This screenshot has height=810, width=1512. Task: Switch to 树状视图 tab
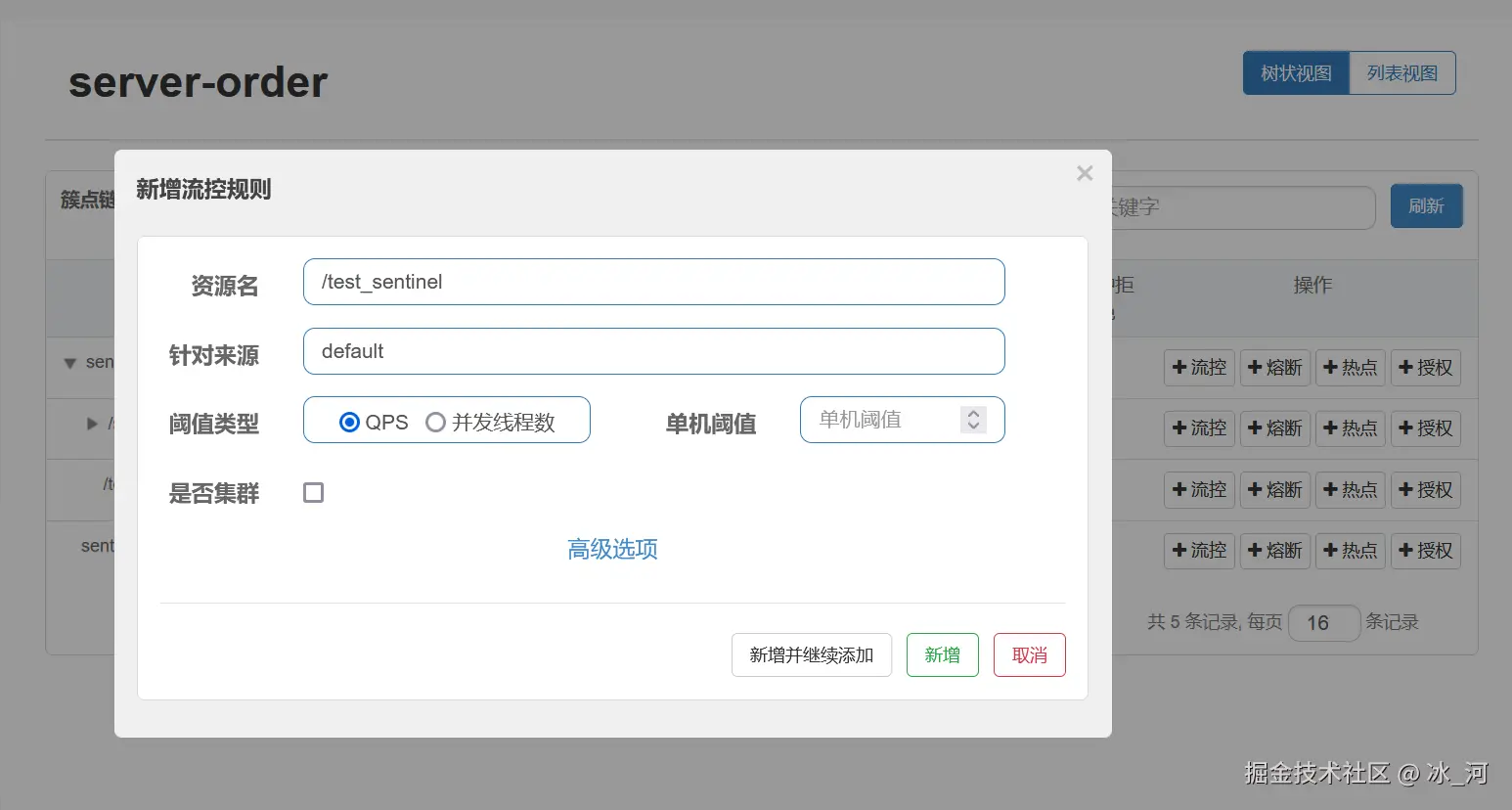(x=1296, y=73)
